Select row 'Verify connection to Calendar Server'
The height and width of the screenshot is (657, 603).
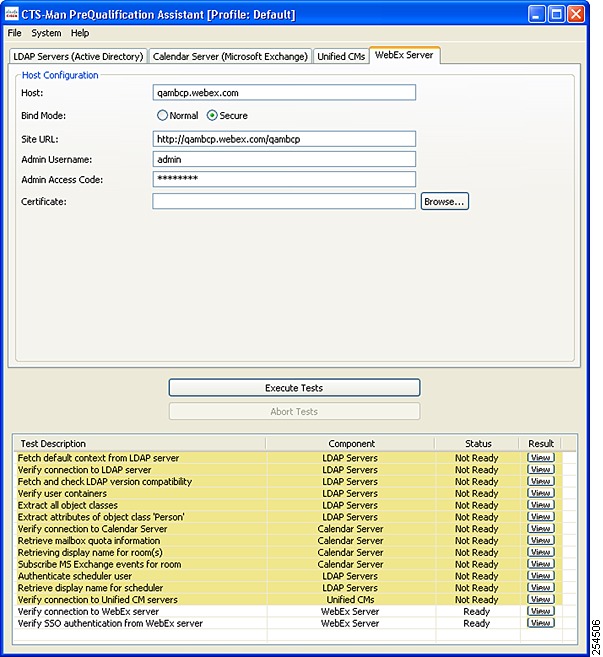(x=288, y=528)
